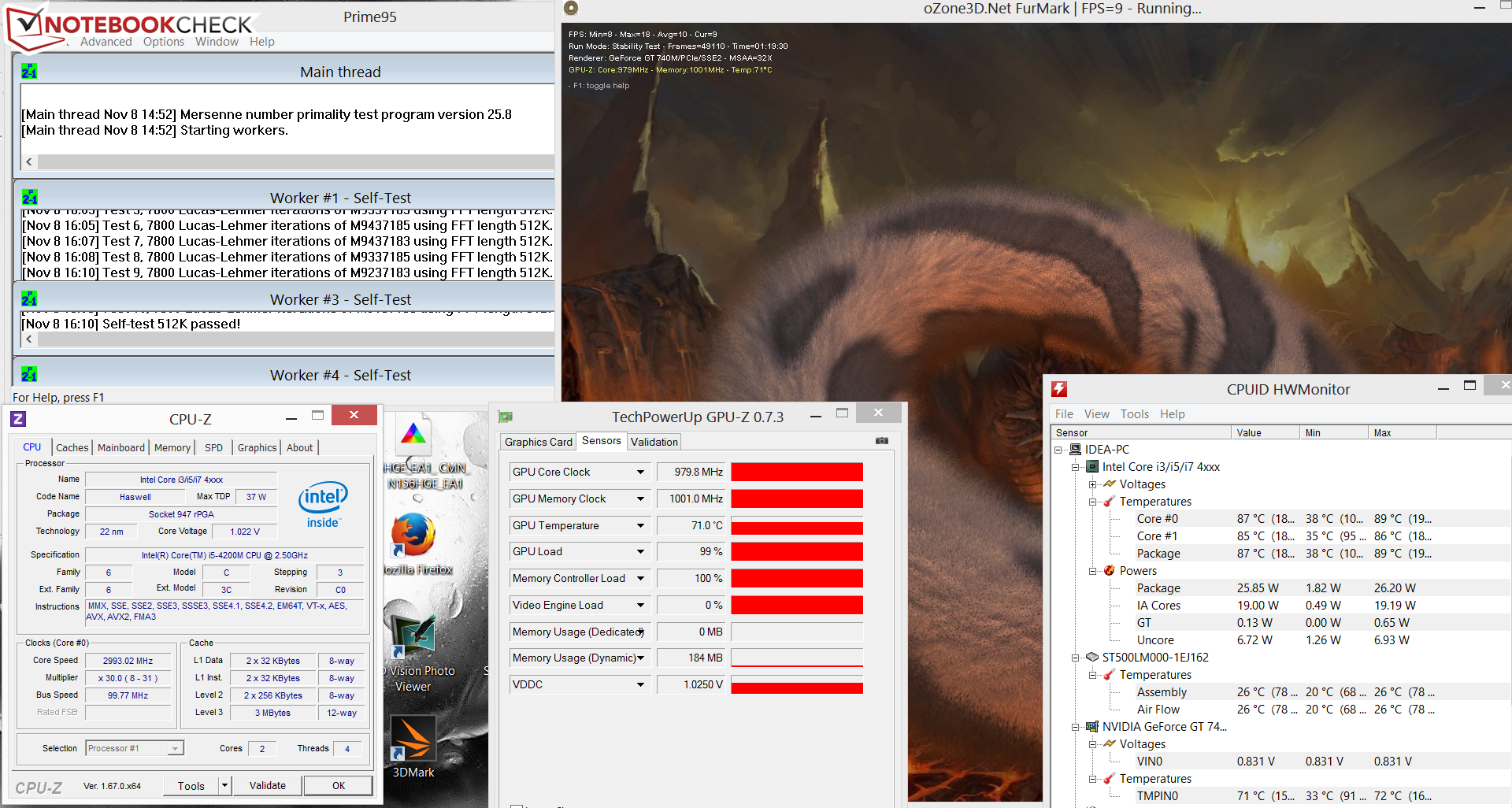
Task: Click the Main thread window icon in Prime95
Action: 29,72
